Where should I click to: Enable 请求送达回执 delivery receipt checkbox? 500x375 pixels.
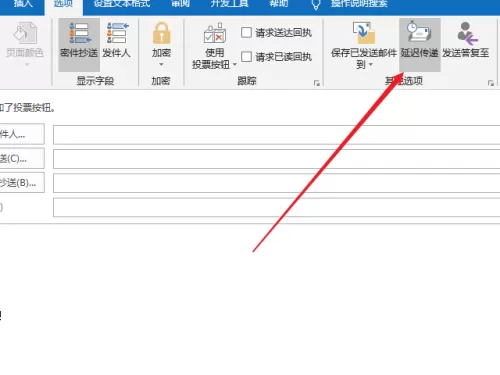point(246,32)
